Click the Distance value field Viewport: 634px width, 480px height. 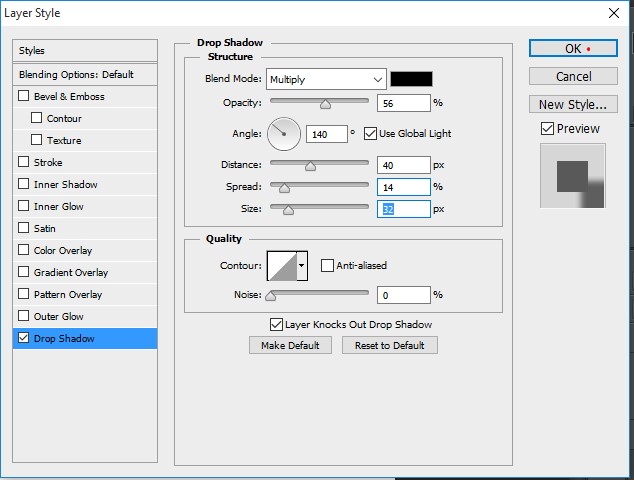(x=404, y=165)
